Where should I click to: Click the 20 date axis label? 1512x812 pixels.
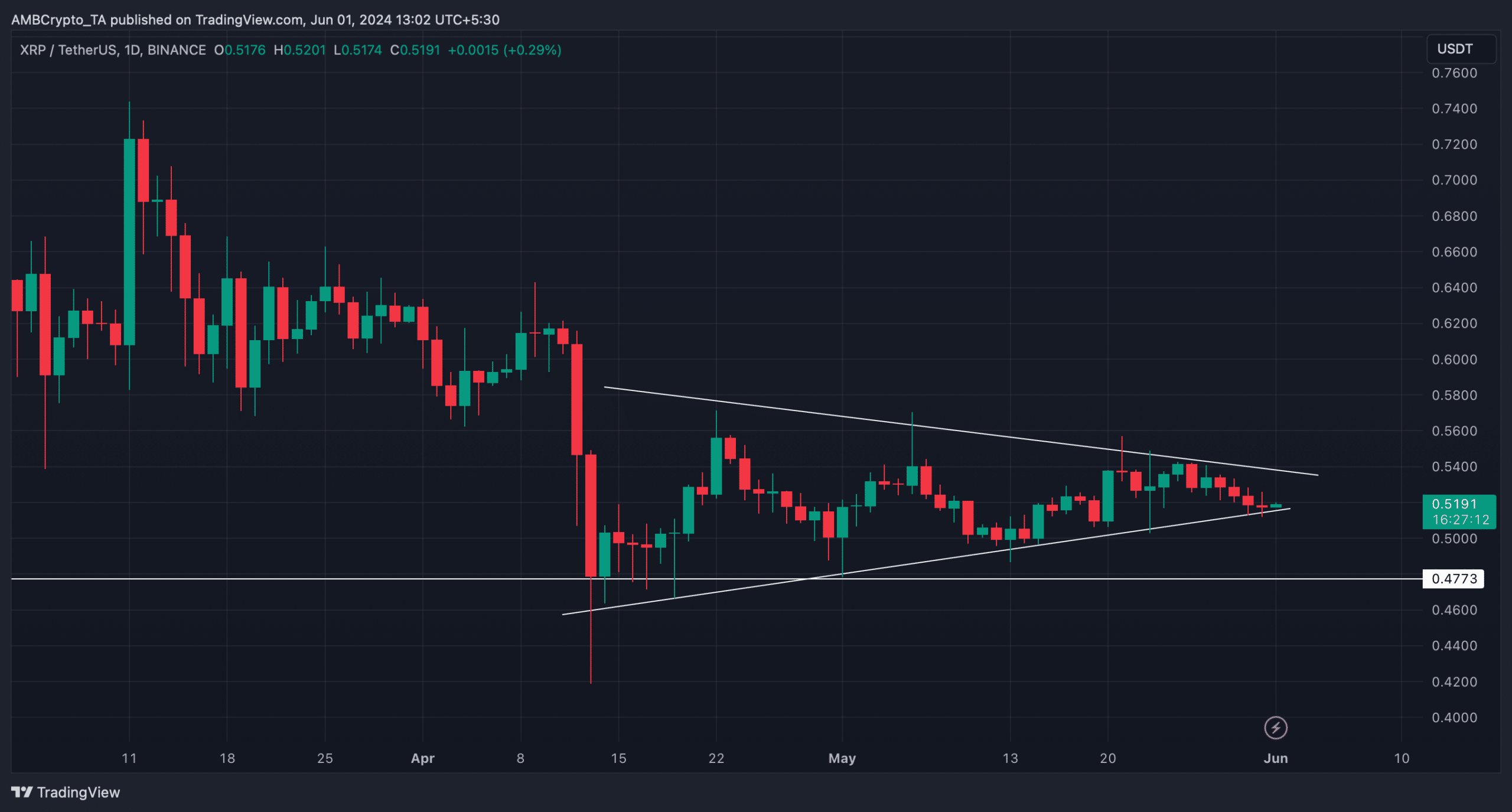[x=1108, y=758]
